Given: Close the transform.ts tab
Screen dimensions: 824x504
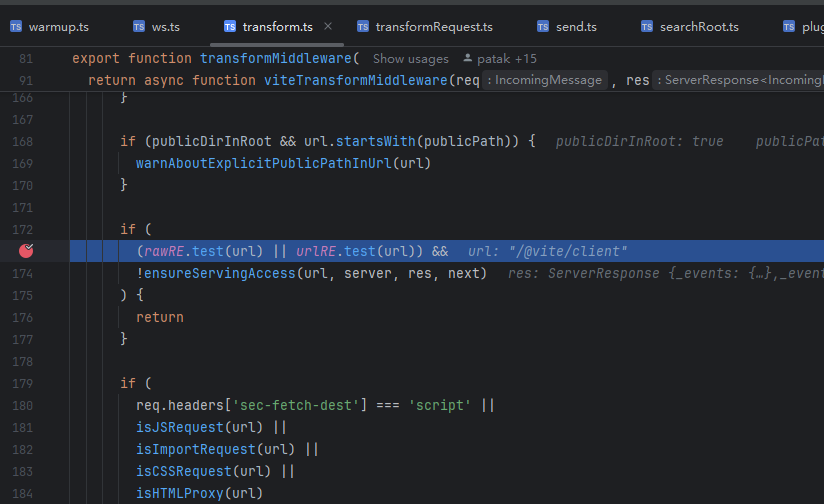Looking at the screenshot, I should click(x=328, y=26).
